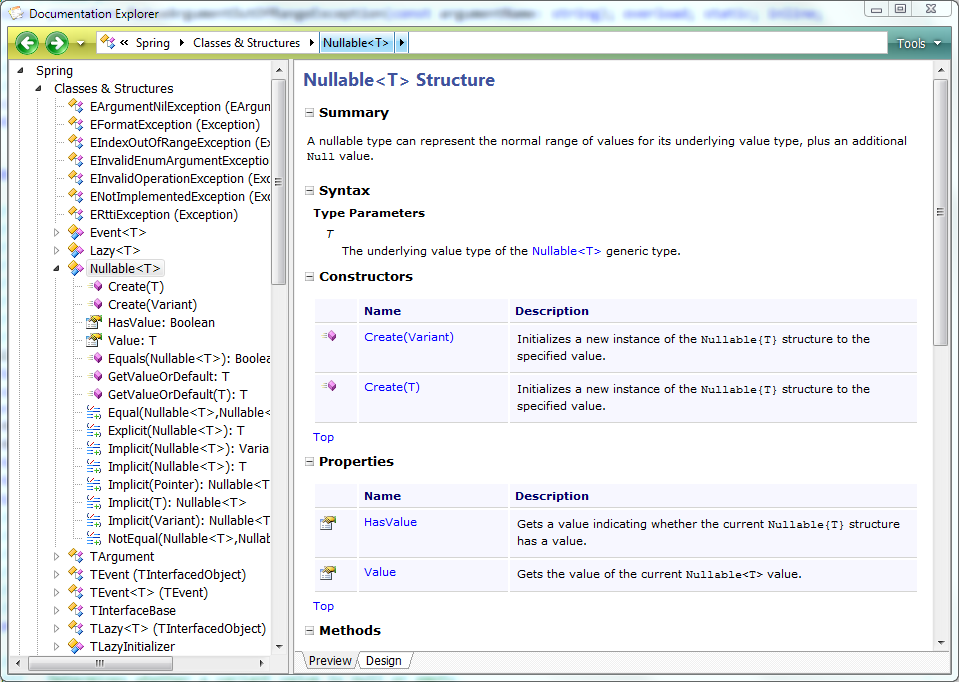Switch to the Design tab

coord(383,661)
